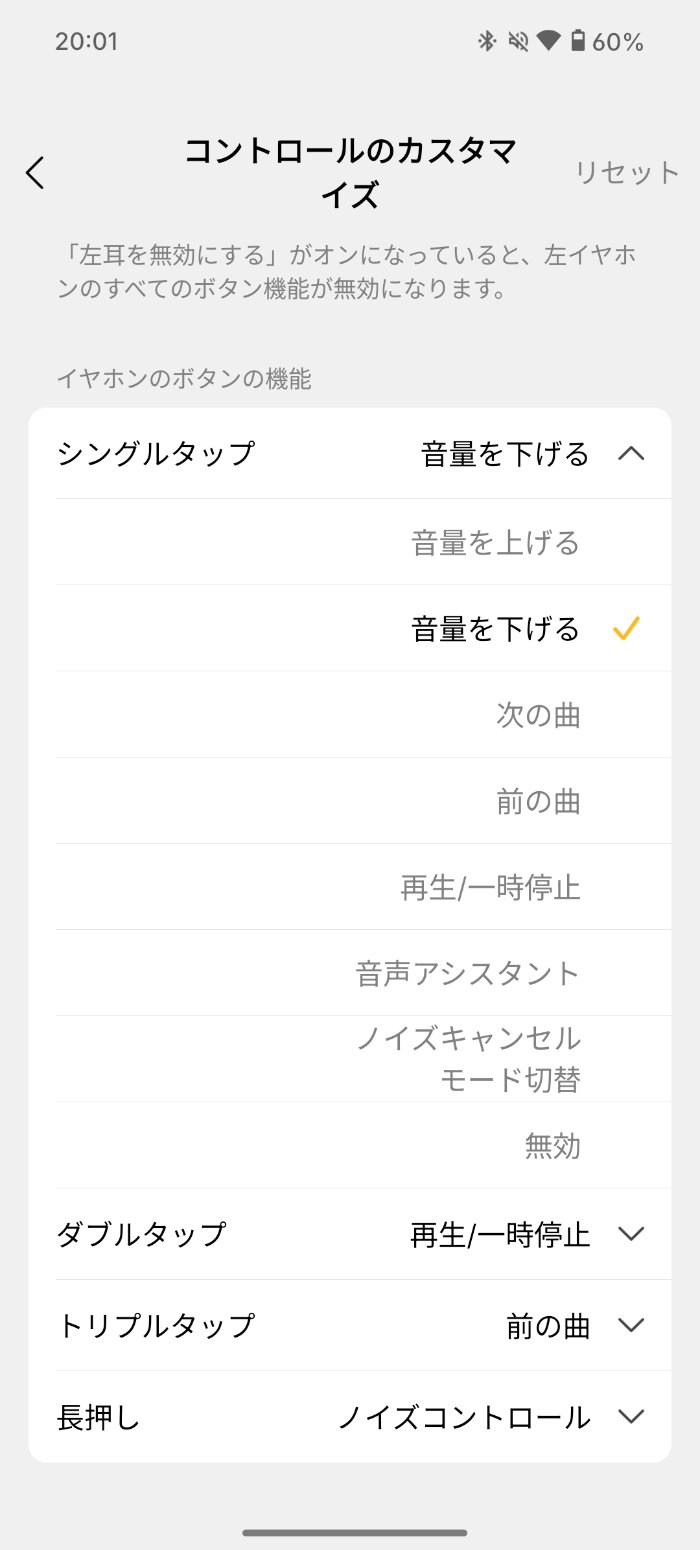Viewport: 700px width, 1550px height.
Task: Tap the back arrow to leave customization
Action: pos(35,172)
